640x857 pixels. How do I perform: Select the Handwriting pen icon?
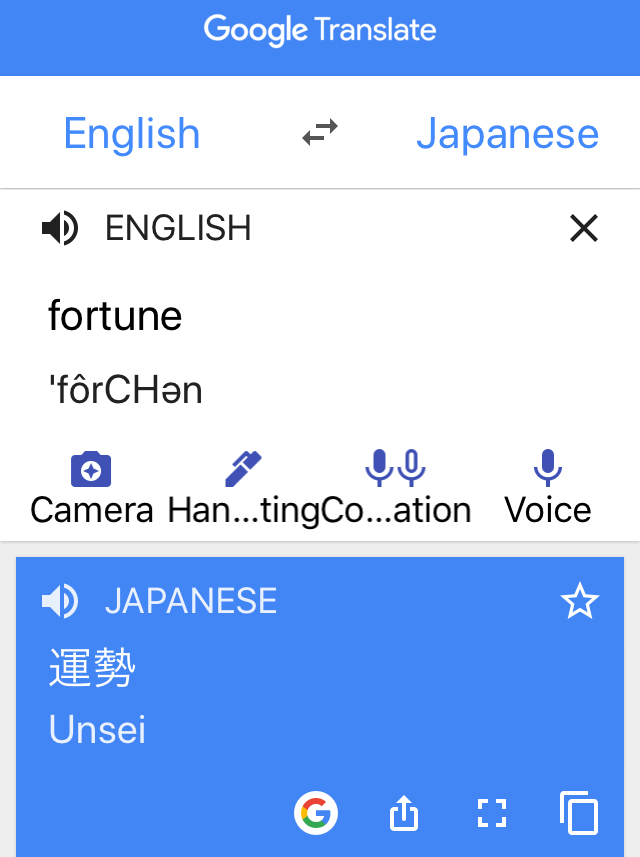pos(243,469)
